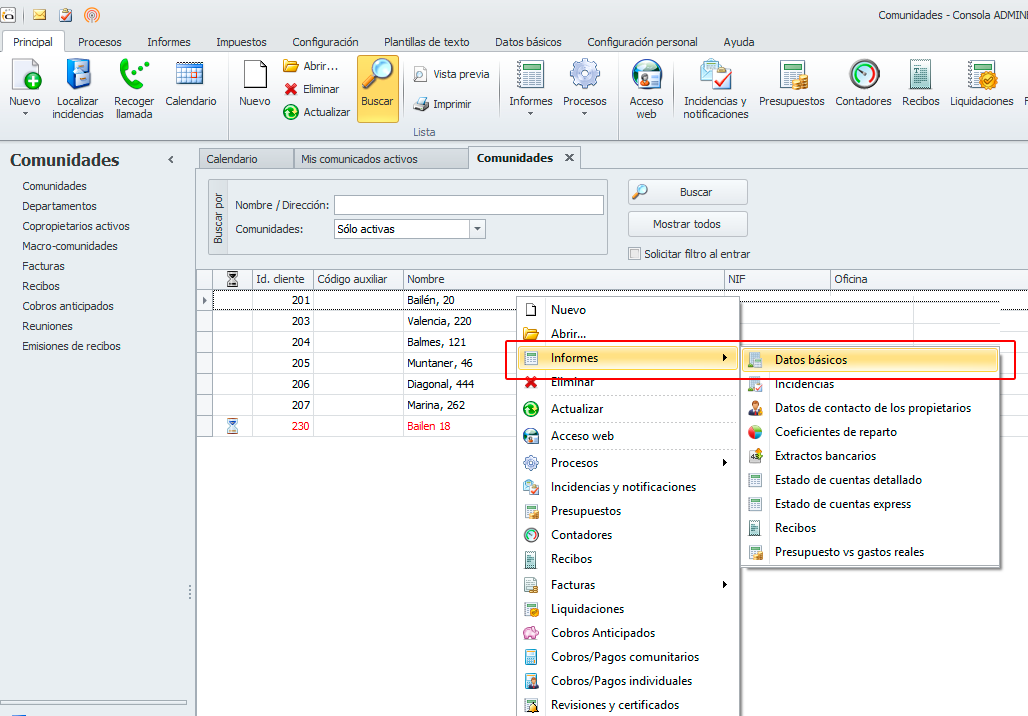This screenshot has height=716, width=1028.
Task: Collapse the Comunidades side panel
Action: (x=171, y=160)
